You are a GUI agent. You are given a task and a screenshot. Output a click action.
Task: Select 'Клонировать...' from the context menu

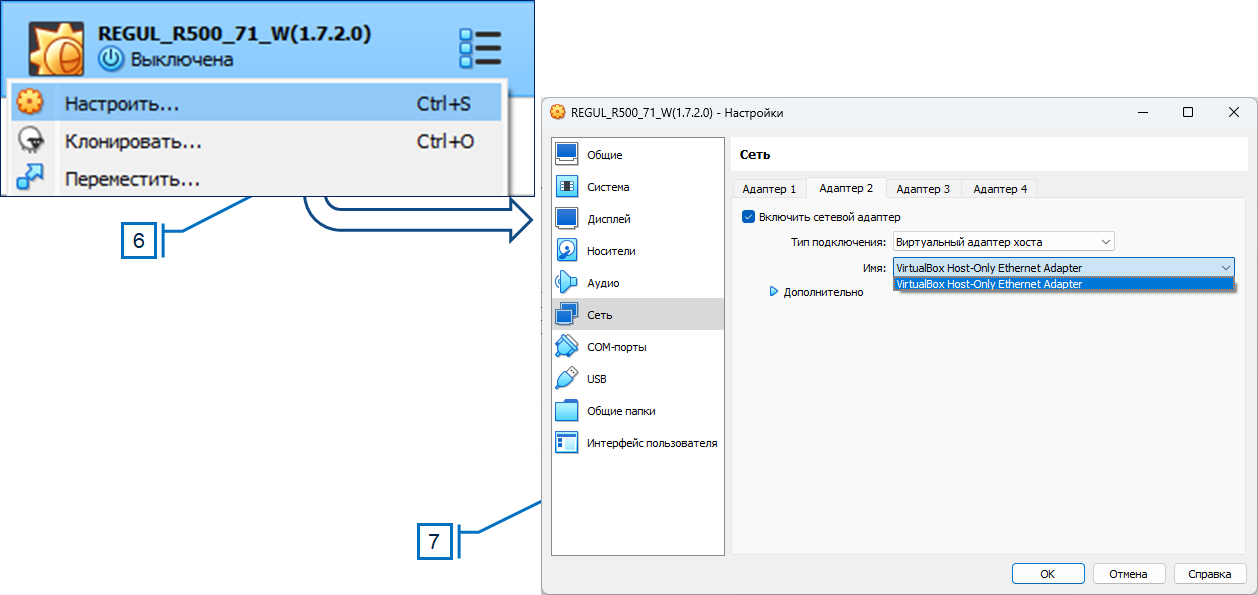tap(133, 142)
